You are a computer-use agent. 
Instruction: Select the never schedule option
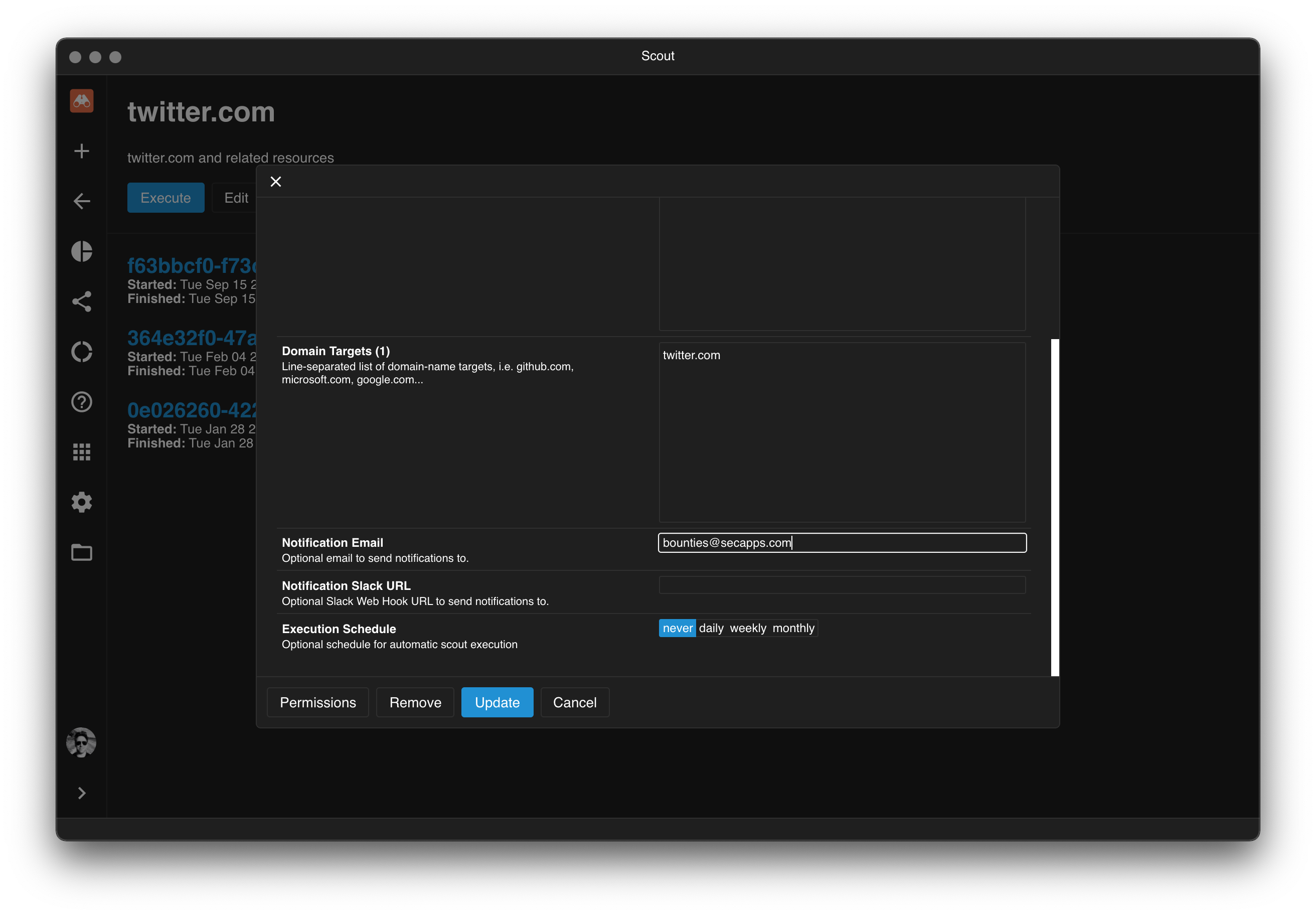[x=677, y=629]
